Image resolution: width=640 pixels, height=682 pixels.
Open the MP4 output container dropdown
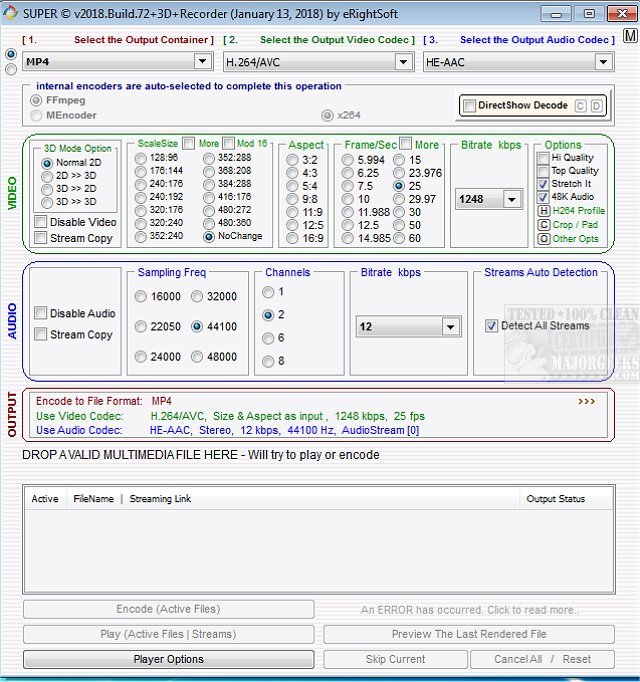click(202, 62)
